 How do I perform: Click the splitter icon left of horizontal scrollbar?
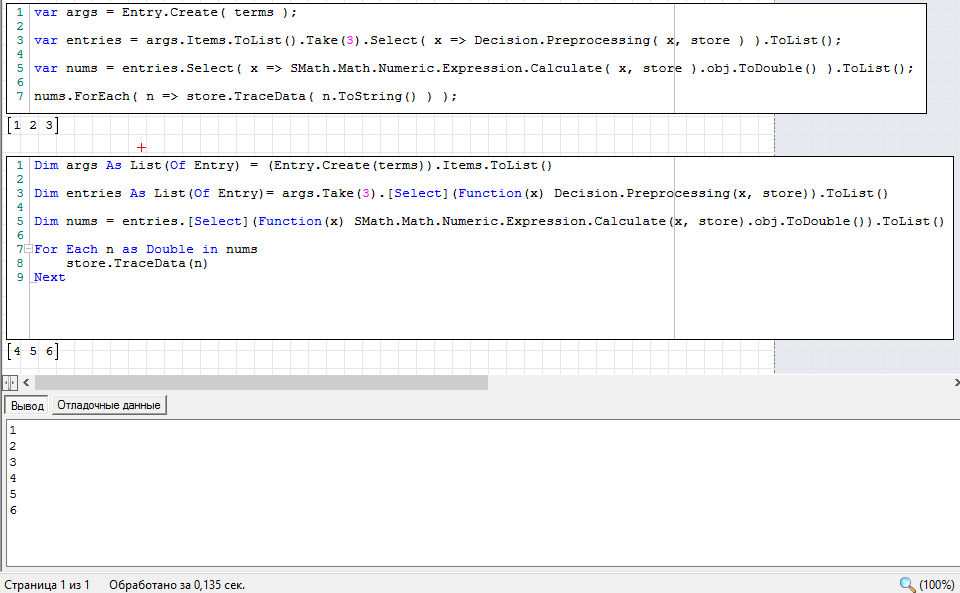[x=9, y=382]
